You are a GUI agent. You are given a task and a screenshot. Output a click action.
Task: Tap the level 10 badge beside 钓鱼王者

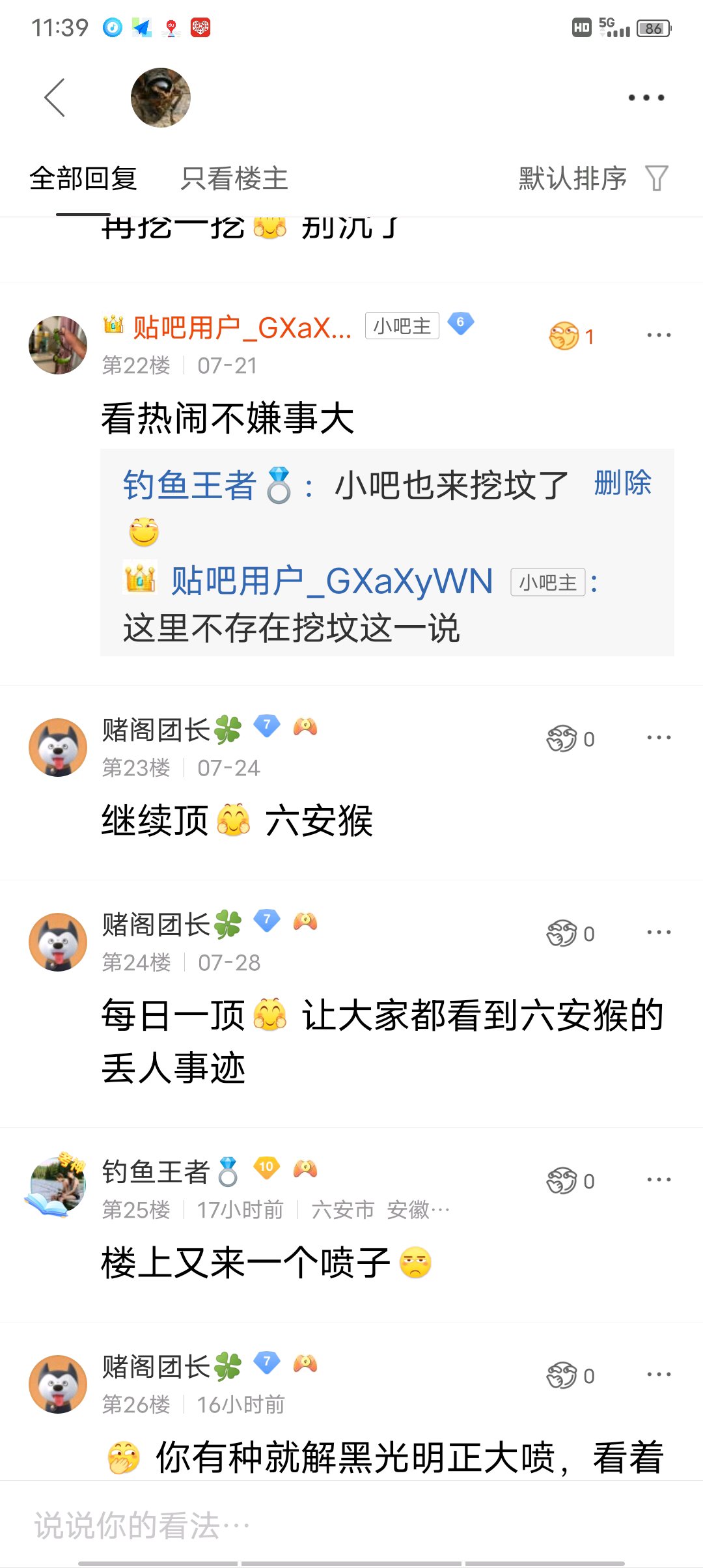coord(266,1168)
